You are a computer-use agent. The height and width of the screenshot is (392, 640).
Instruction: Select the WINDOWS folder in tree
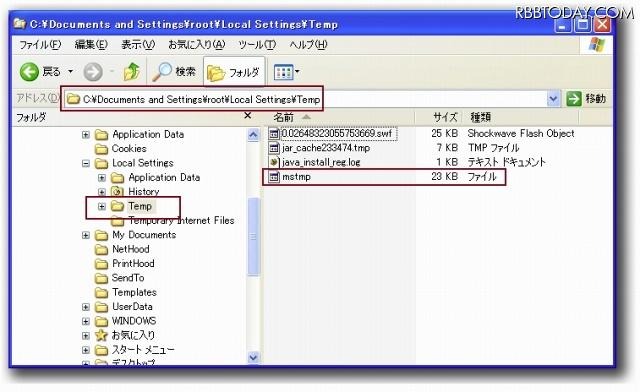134,321
